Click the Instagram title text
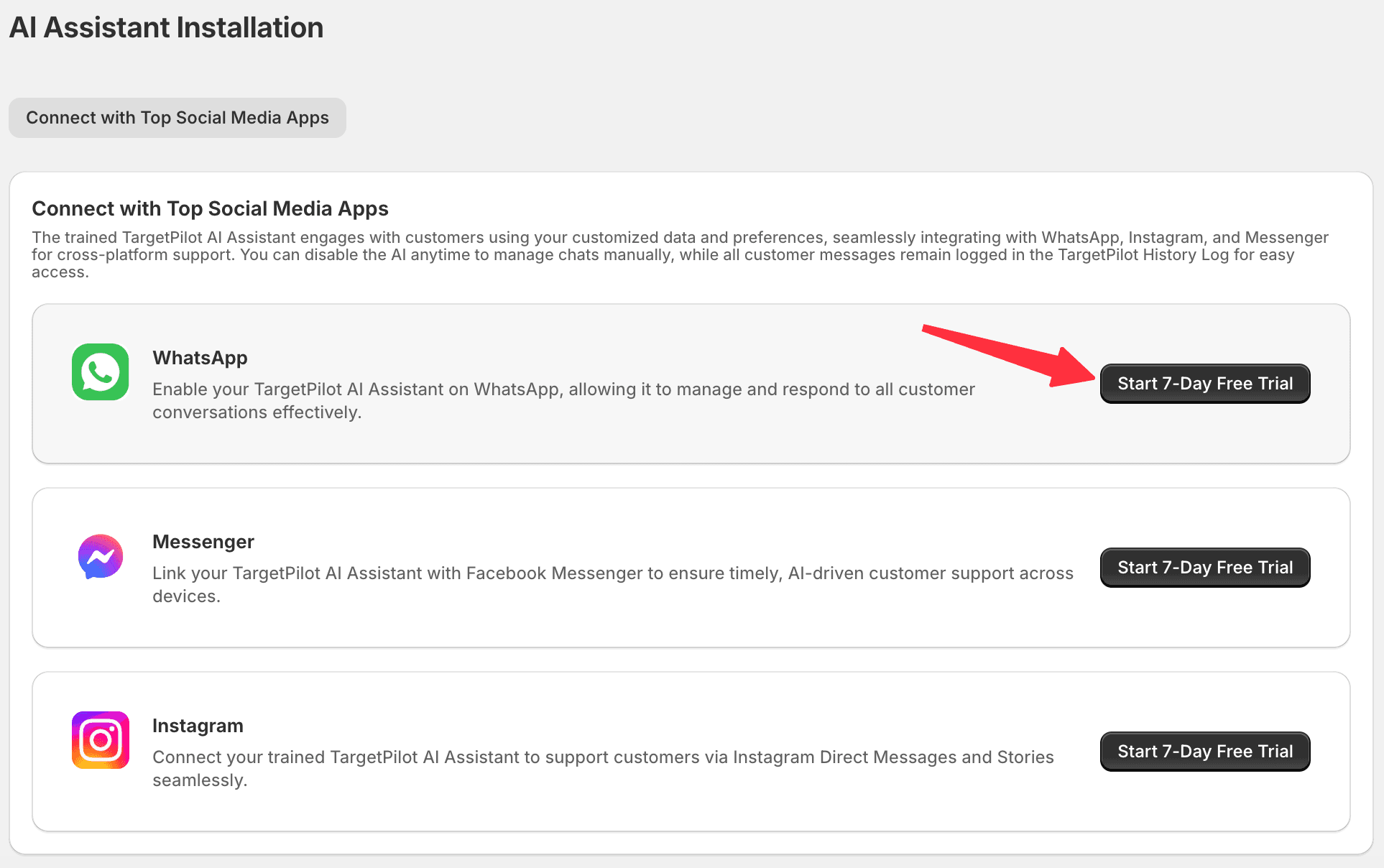 click(198, 726)
